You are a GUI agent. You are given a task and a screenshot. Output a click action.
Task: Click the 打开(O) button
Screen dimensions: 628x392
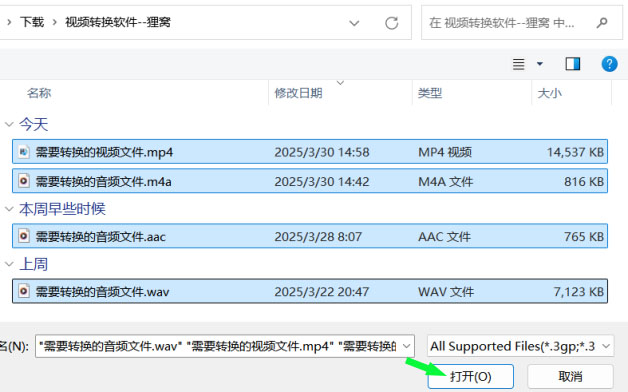pyautogui.click(x=471, y=376)
